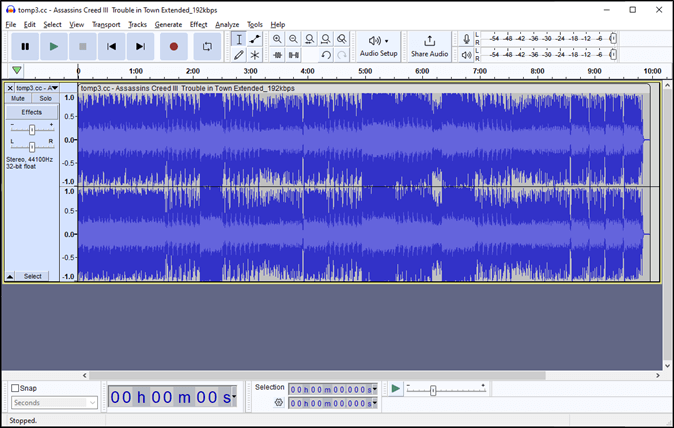
Task: Click the Undo arrow icon
Action: 326,55
